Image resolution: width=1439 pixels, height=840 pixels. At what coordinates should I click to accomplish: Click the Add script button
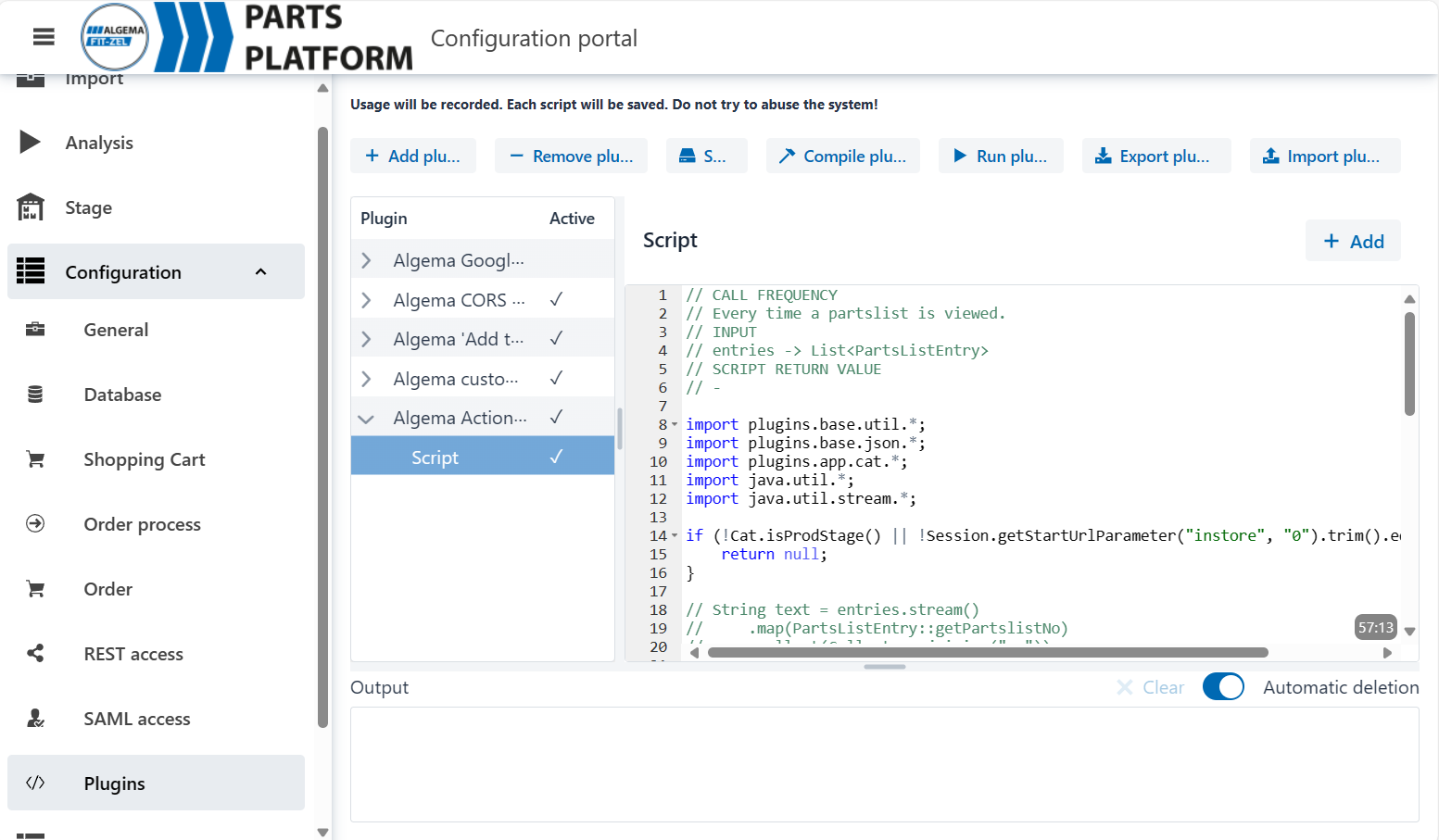(1353, 241)
